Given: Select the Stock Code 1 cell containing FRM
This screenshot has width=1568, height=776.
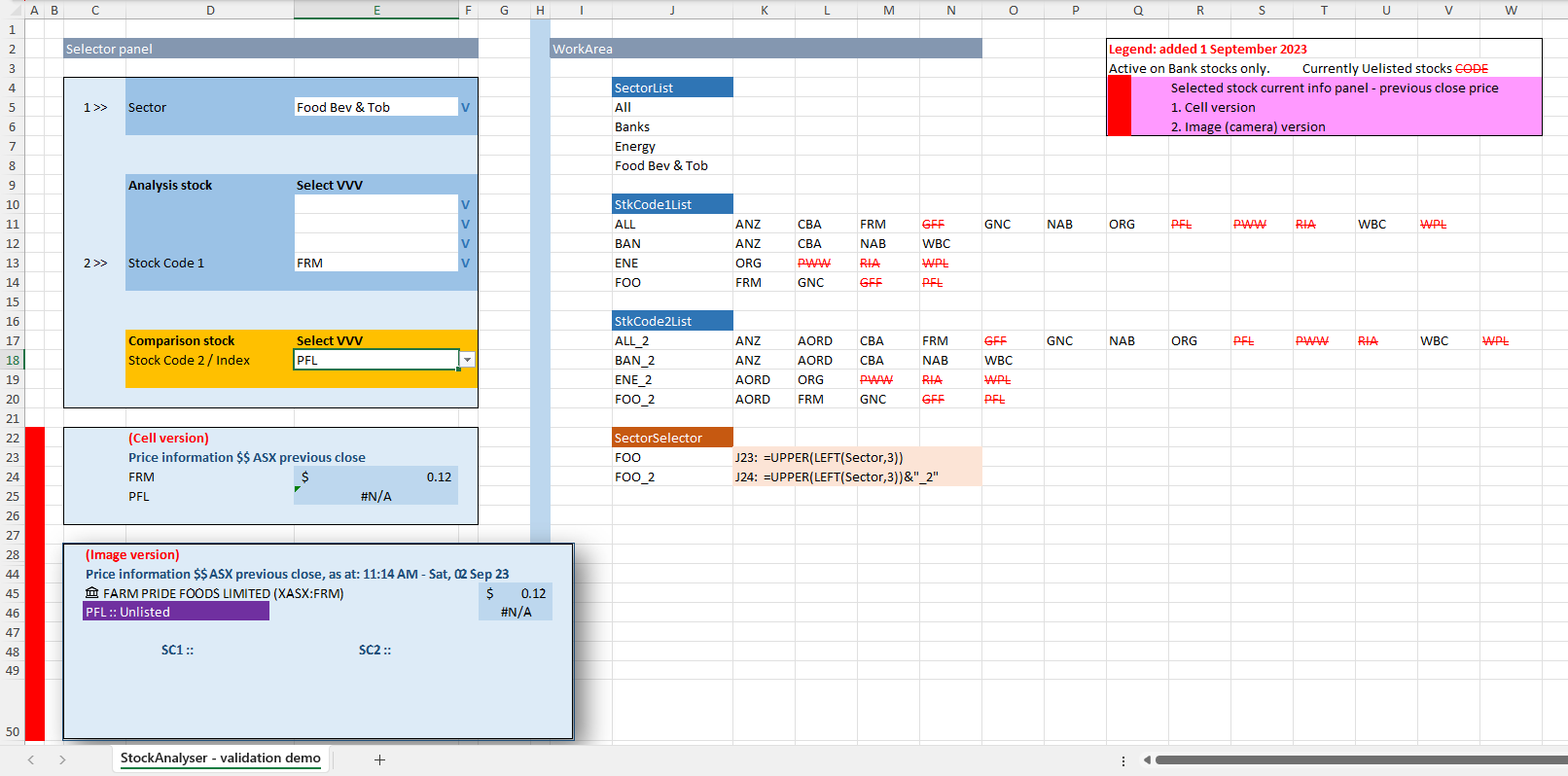Looking at the screenshot, I should (x=375, y=263).
